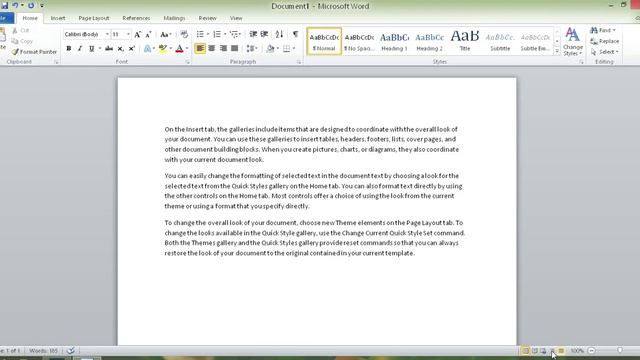Switch to Web Layout view
640x360 pixels.
pos(543,351)
